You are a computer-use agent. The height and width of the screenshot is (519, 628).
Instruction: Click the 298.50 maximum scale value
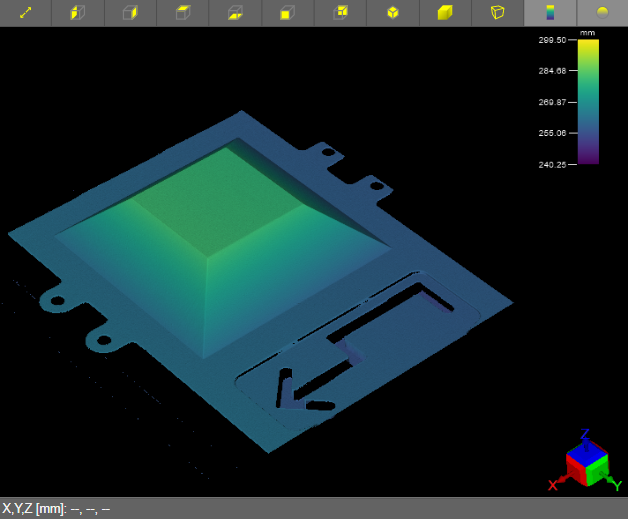[553, 40]
